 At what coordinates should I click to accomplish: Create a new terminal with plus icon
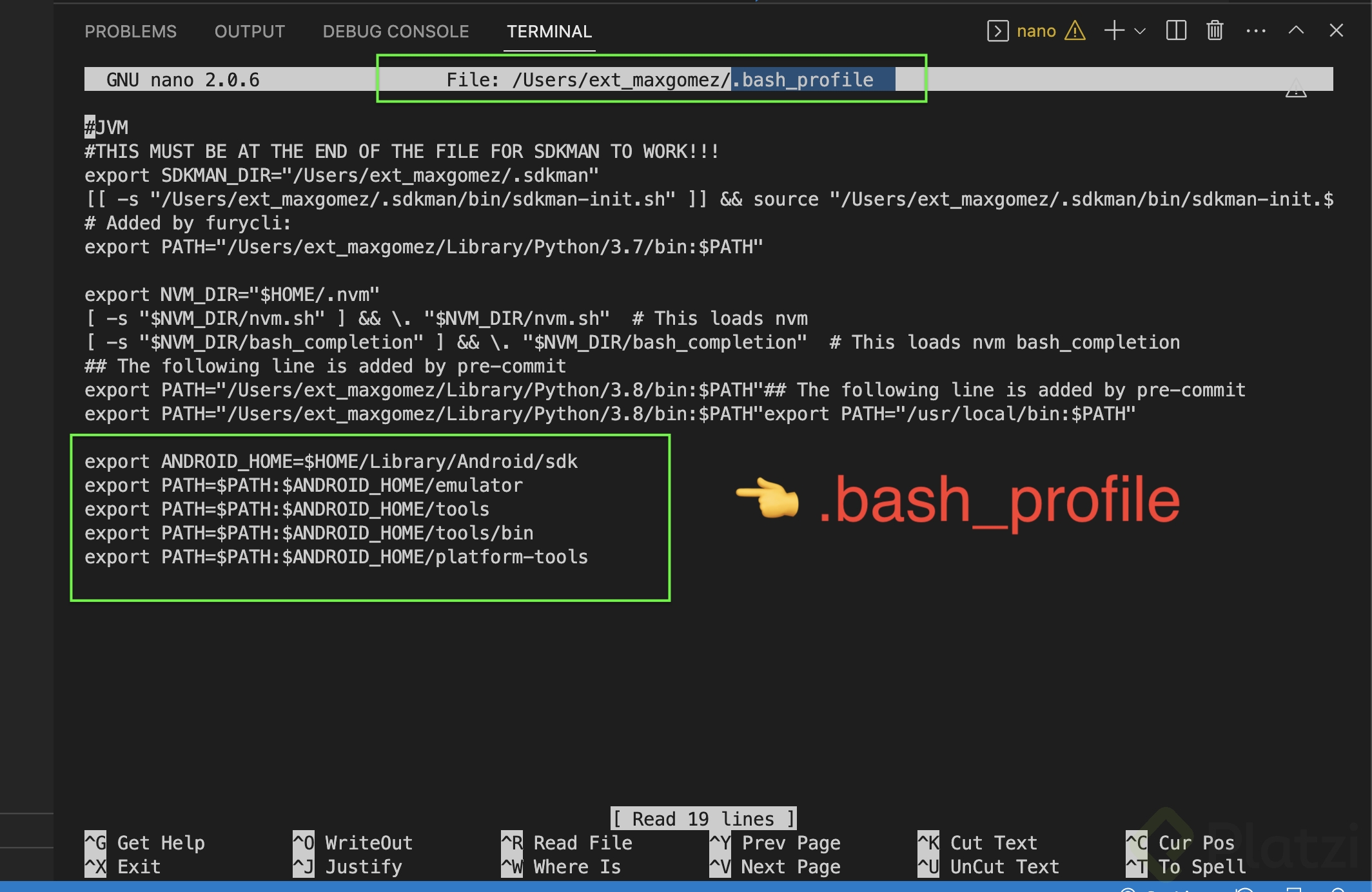pos(1113,31)
